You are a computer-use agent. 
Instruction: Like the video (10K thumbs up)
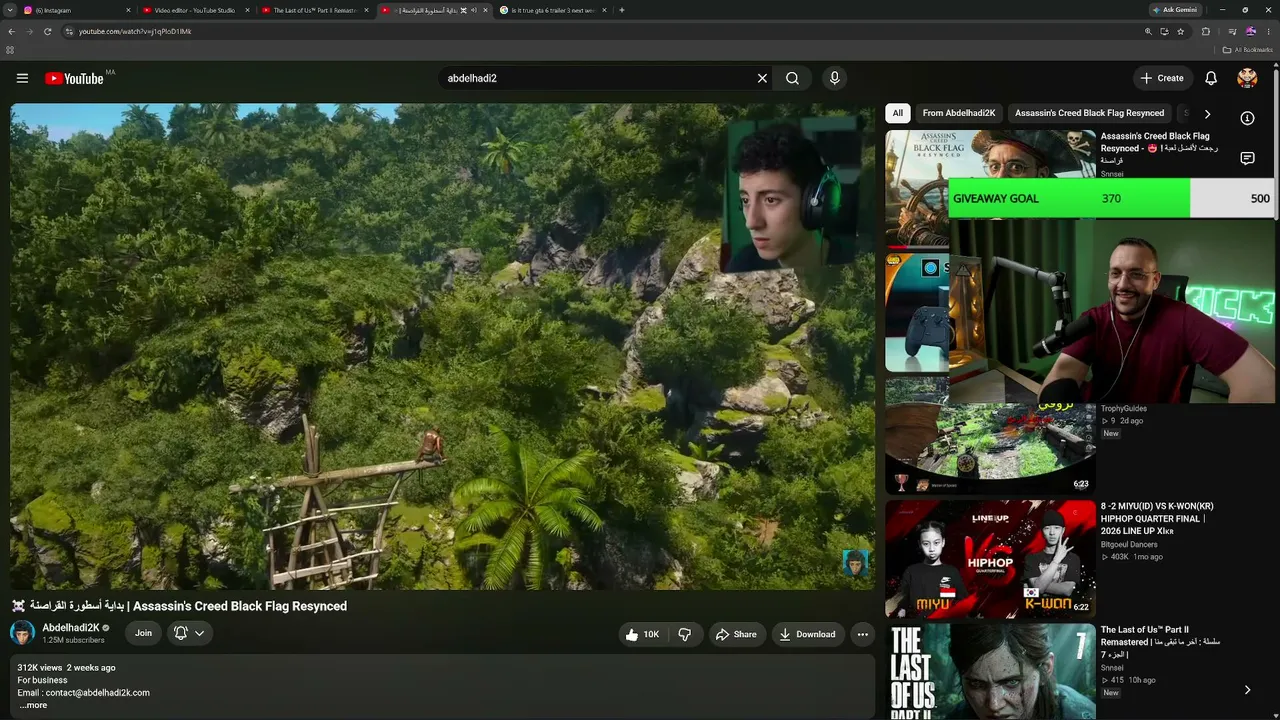[642, 634]
